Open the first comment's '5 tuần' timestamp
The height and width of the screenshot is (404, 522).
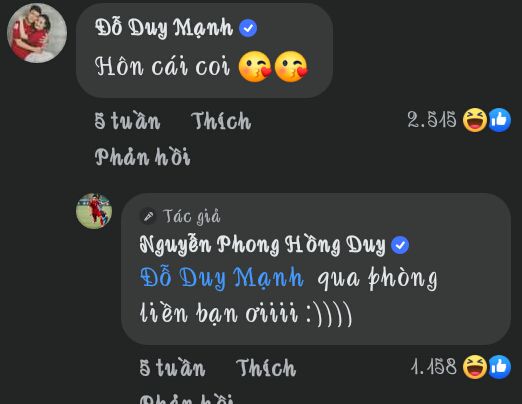[127, 121]
